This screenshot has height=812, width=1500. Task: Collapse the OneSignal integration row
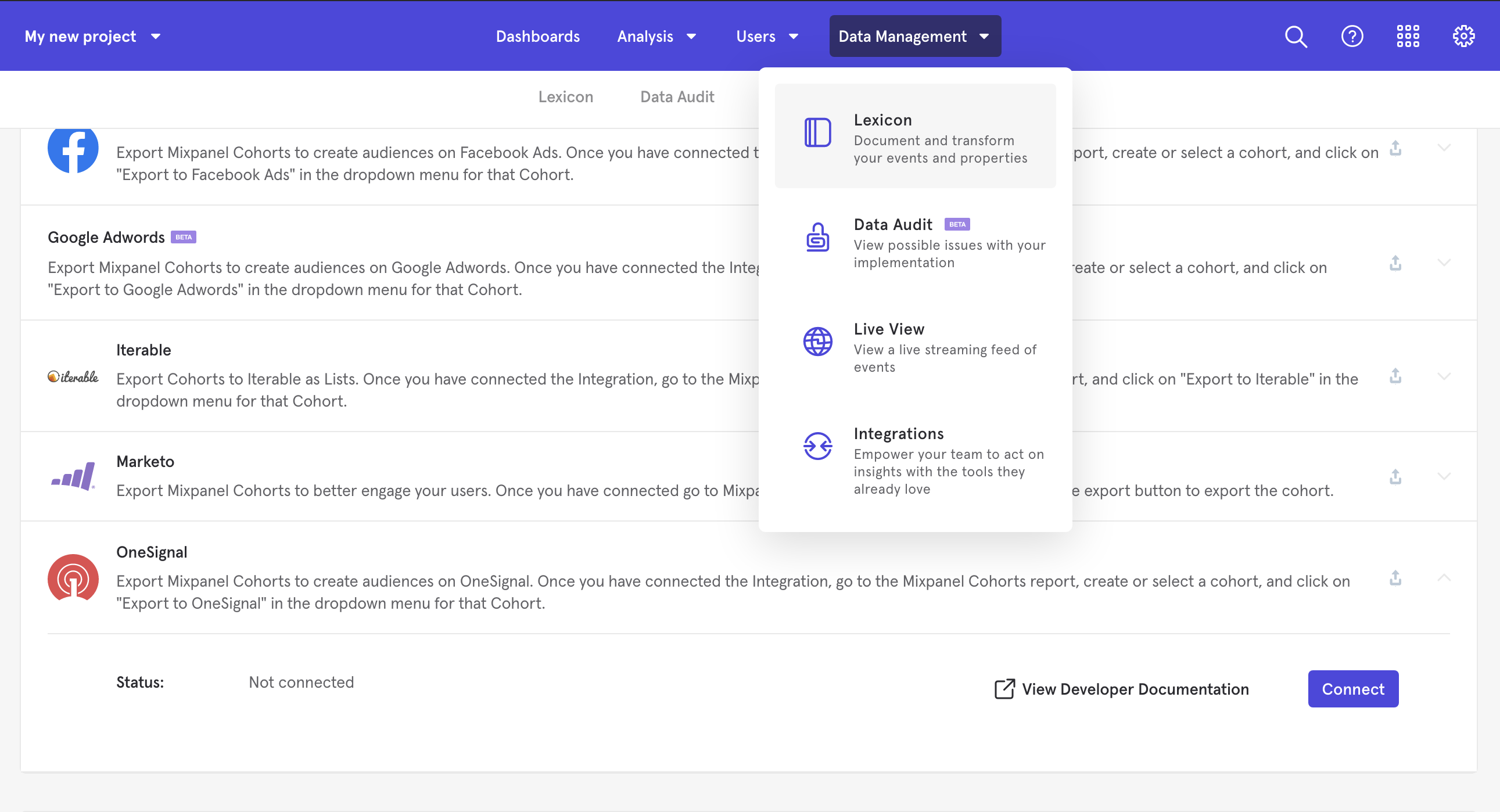pos(1444,577)
